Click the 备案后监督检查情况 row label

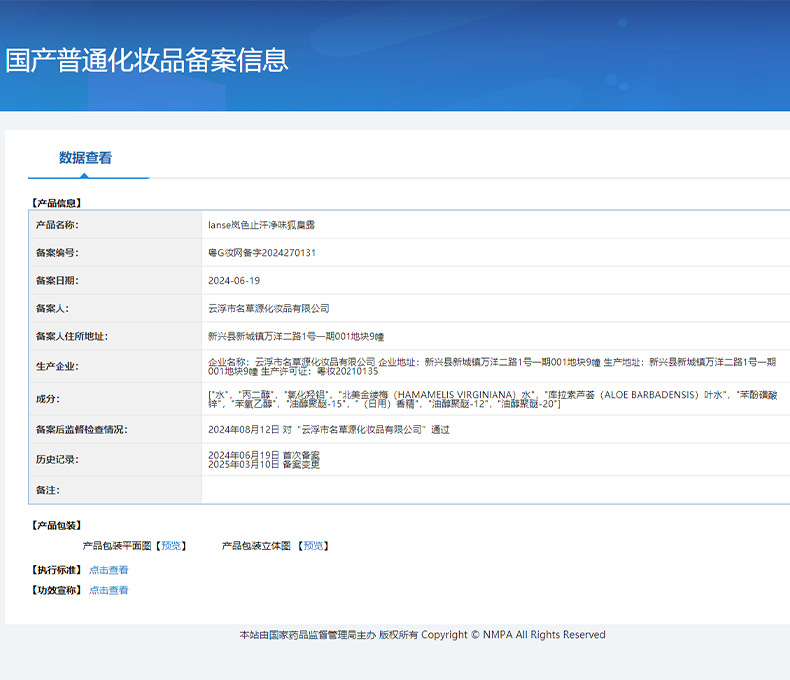(x=82, y=430)
